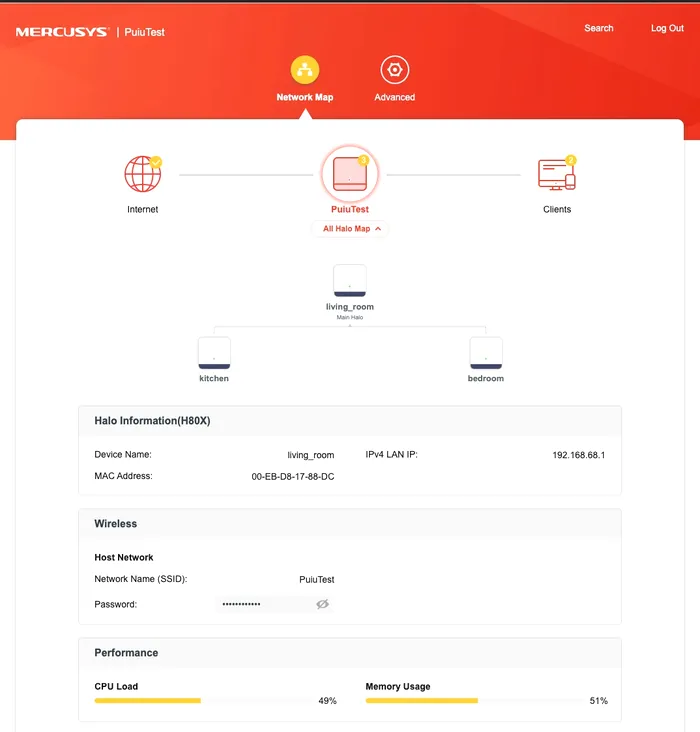
Task: Open the Clients devices icon
Action: [556, 174]
